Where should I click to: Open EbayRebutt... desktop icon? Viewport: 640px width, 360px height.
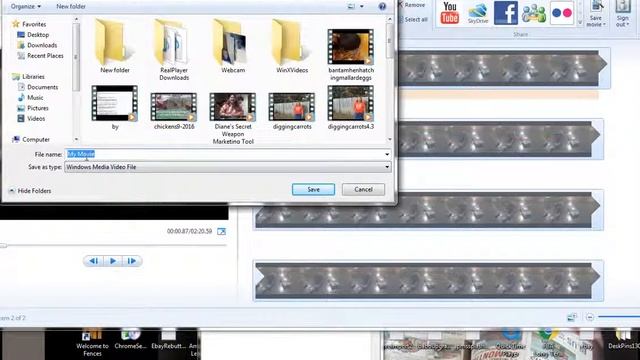coord(169,340)
